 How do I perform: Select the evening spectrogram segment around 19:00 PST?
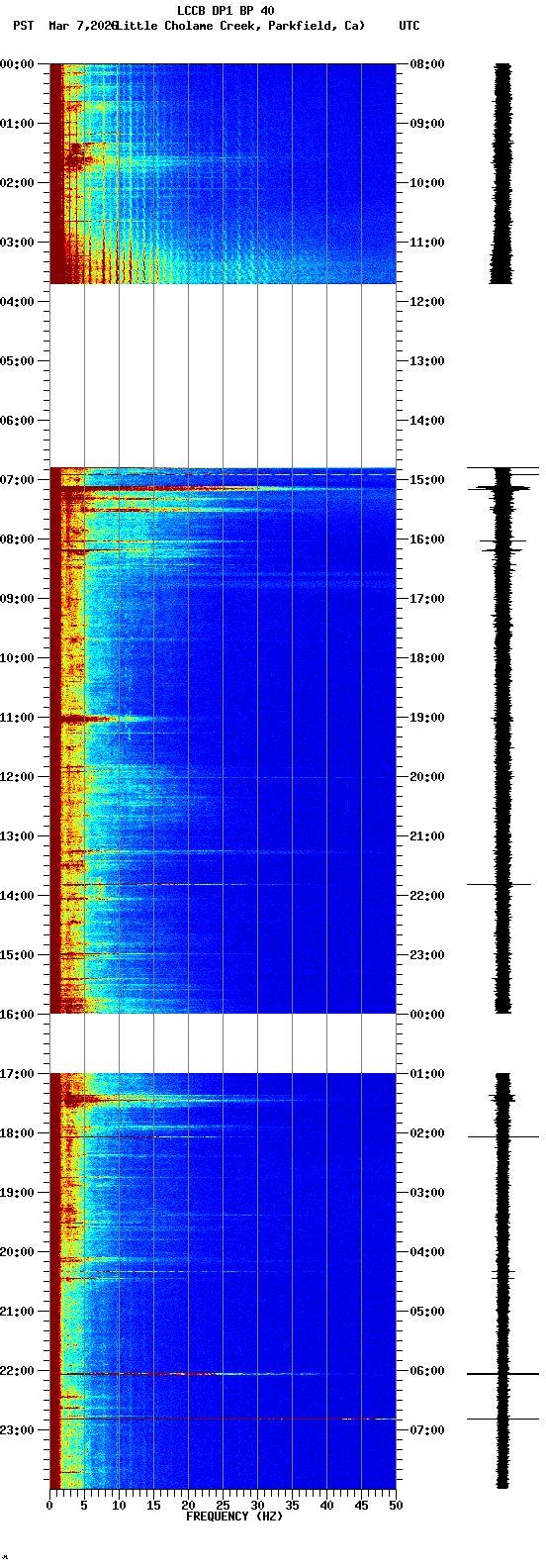[223, 1281]
